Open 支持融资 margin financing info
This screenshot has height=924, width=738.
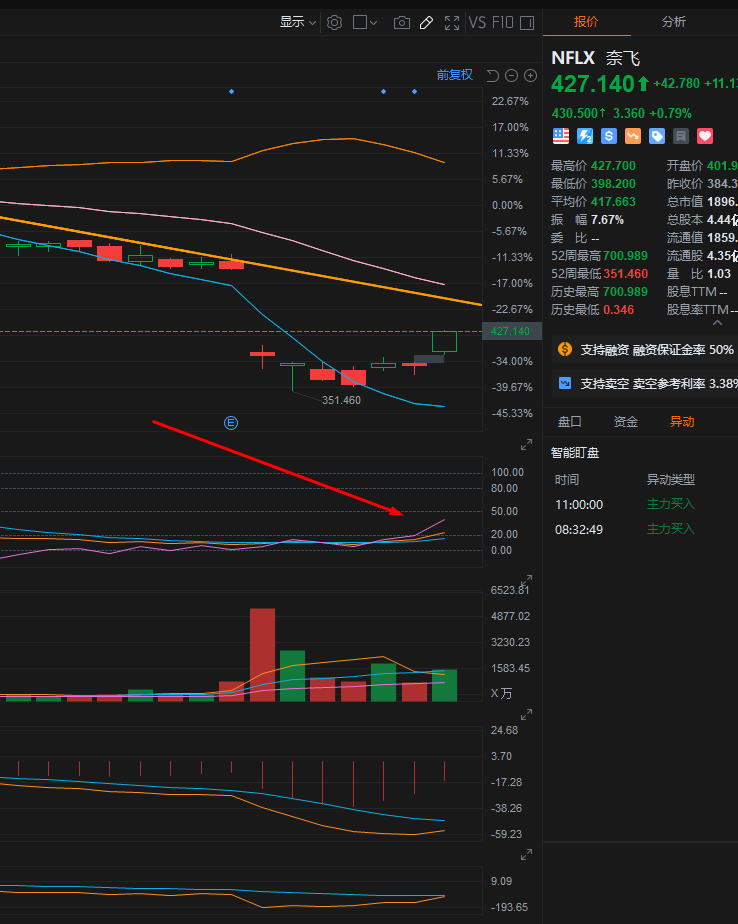click(x=657, y=350)
